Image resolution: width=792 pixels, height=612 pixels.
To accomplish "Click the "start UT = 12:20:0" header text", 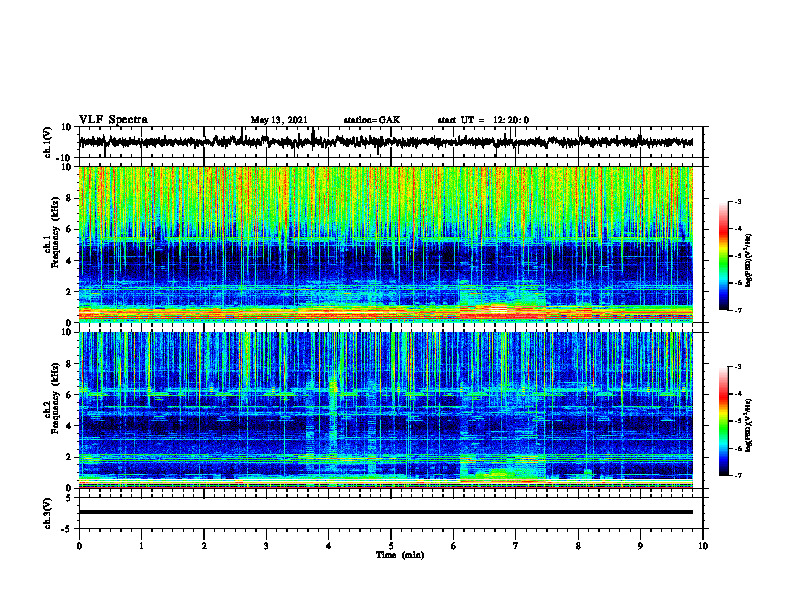I will click(x=483, y=120).
